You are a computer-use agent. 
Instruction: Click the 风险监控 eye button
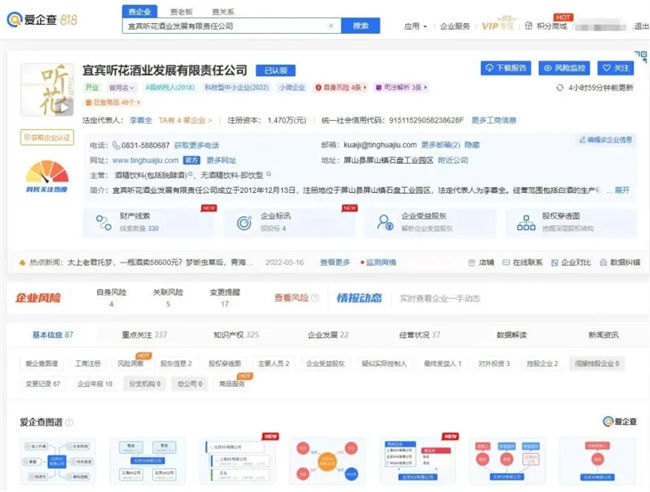564,68
